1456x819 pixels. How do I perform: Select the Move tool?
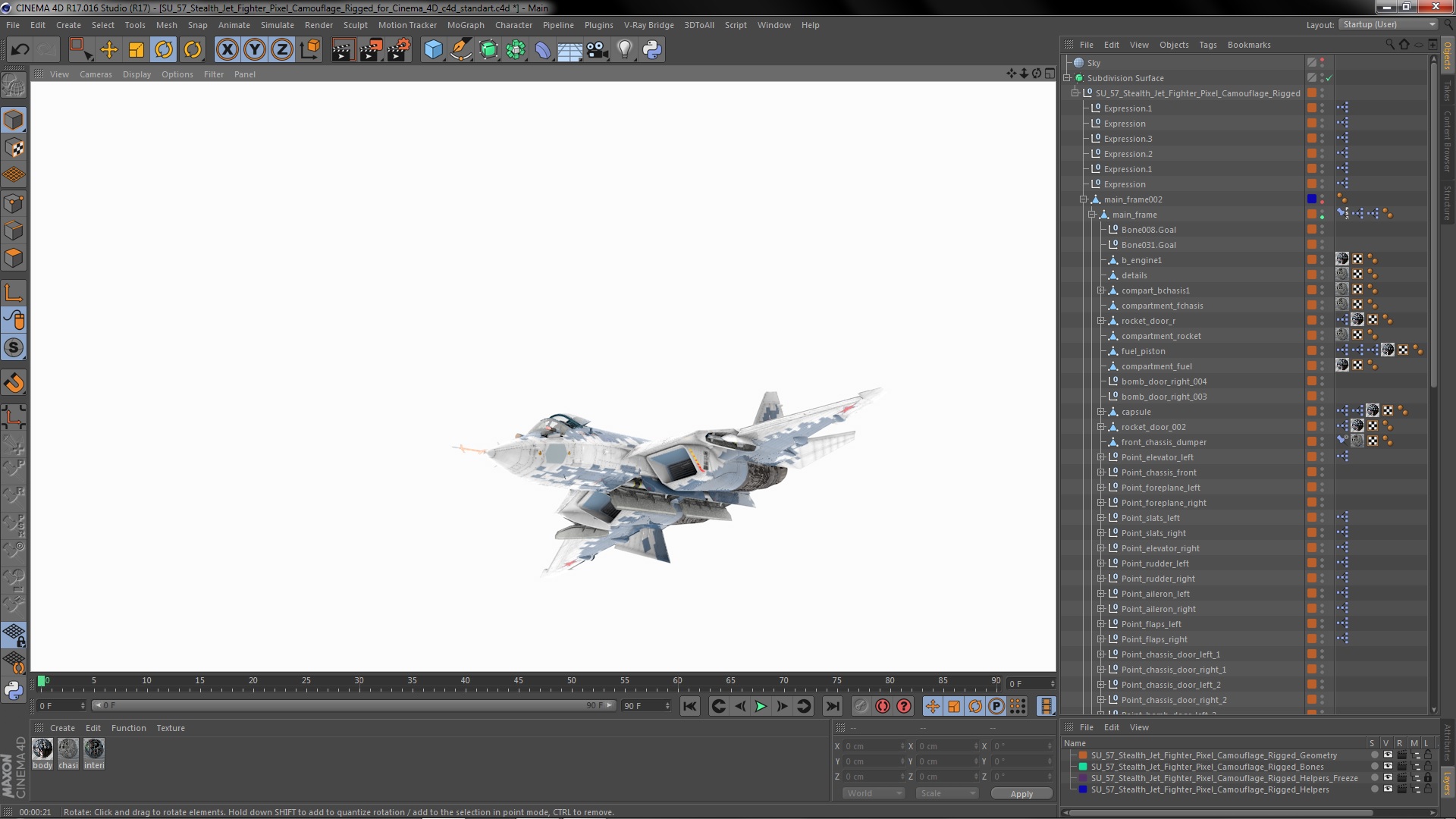pyautogui.click(x=109, y=50)
